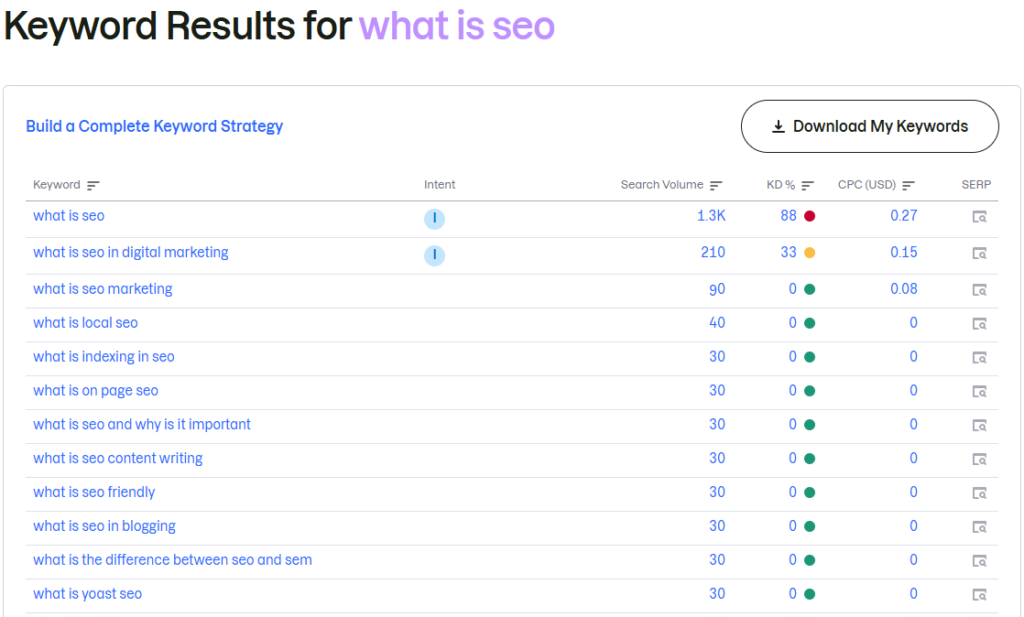Open the Build a Complete Keyword Strategy link
This screenshot has height=617, width=1024.
click(x=154, y=127)
